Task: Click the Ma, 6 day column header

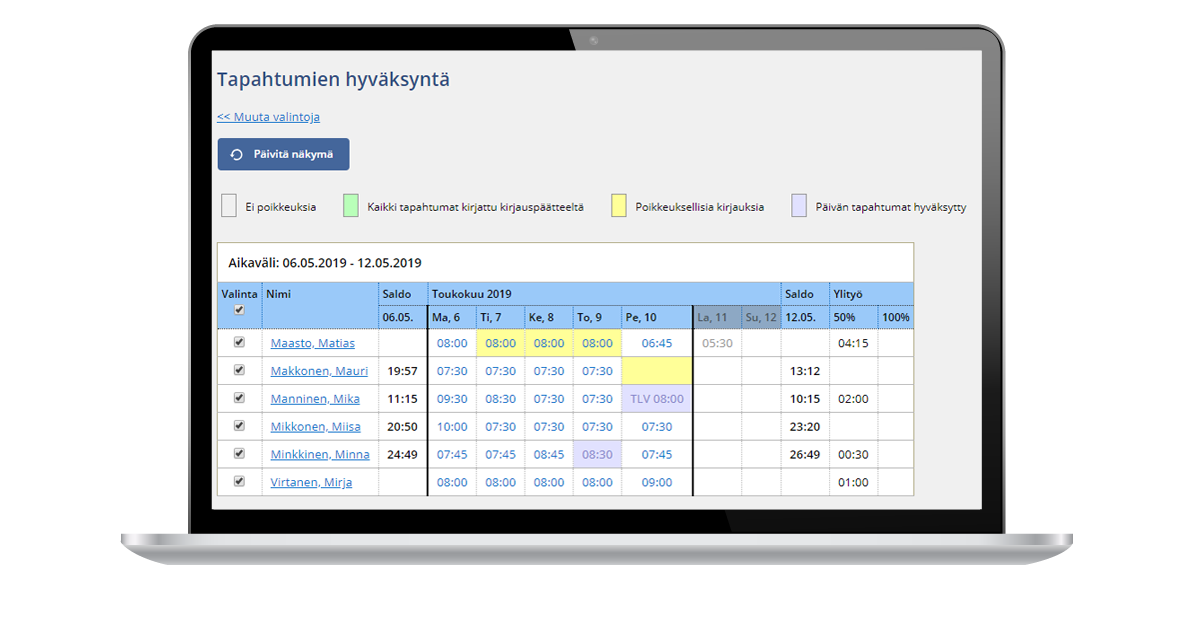Action: [452, 317]
